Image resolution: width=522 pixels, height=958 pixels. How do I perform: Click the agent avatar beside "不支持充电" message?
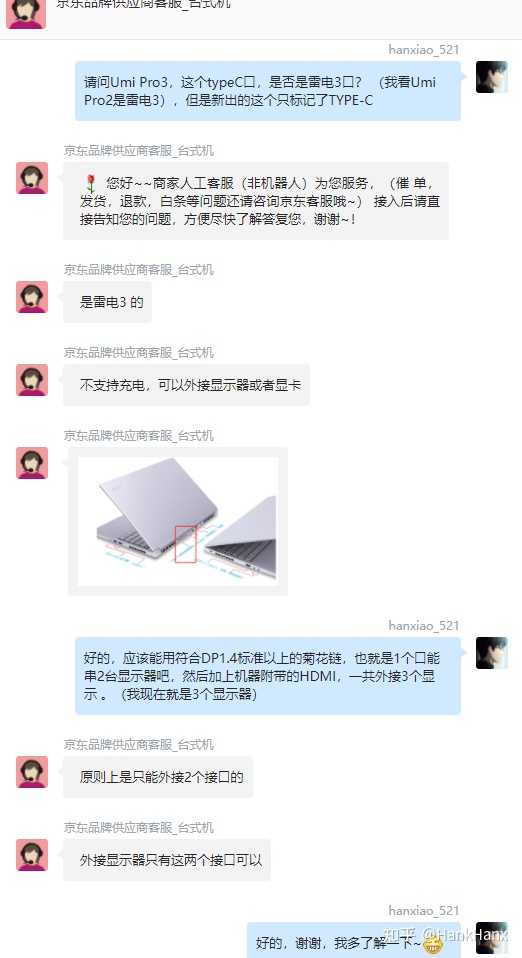(x=32, y=380)
